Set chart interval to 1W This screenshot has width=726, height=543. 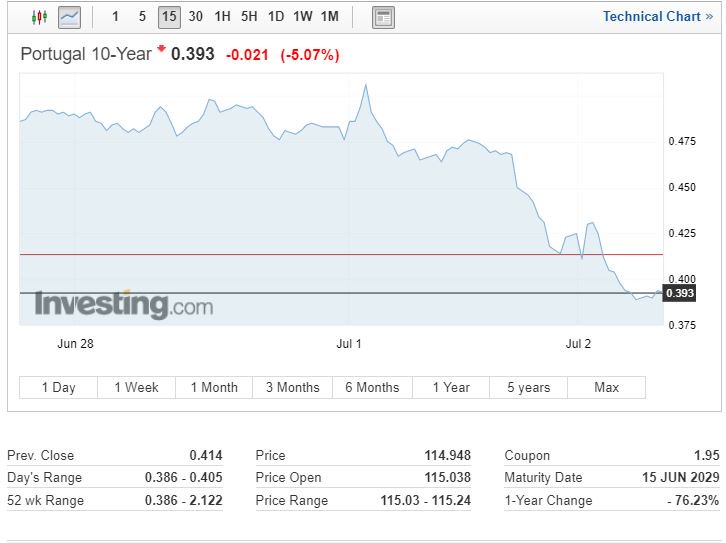303,17
